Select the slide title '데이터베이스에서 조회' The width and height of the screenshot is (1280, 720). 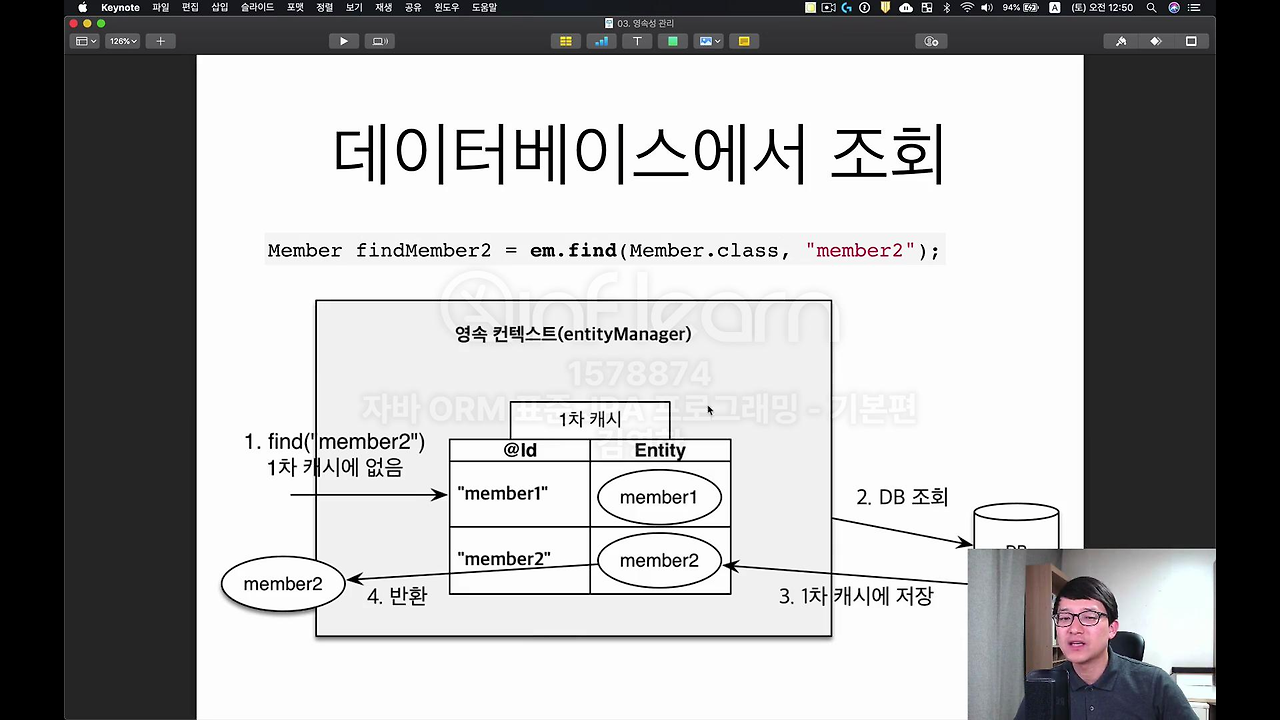pos(639,154)
